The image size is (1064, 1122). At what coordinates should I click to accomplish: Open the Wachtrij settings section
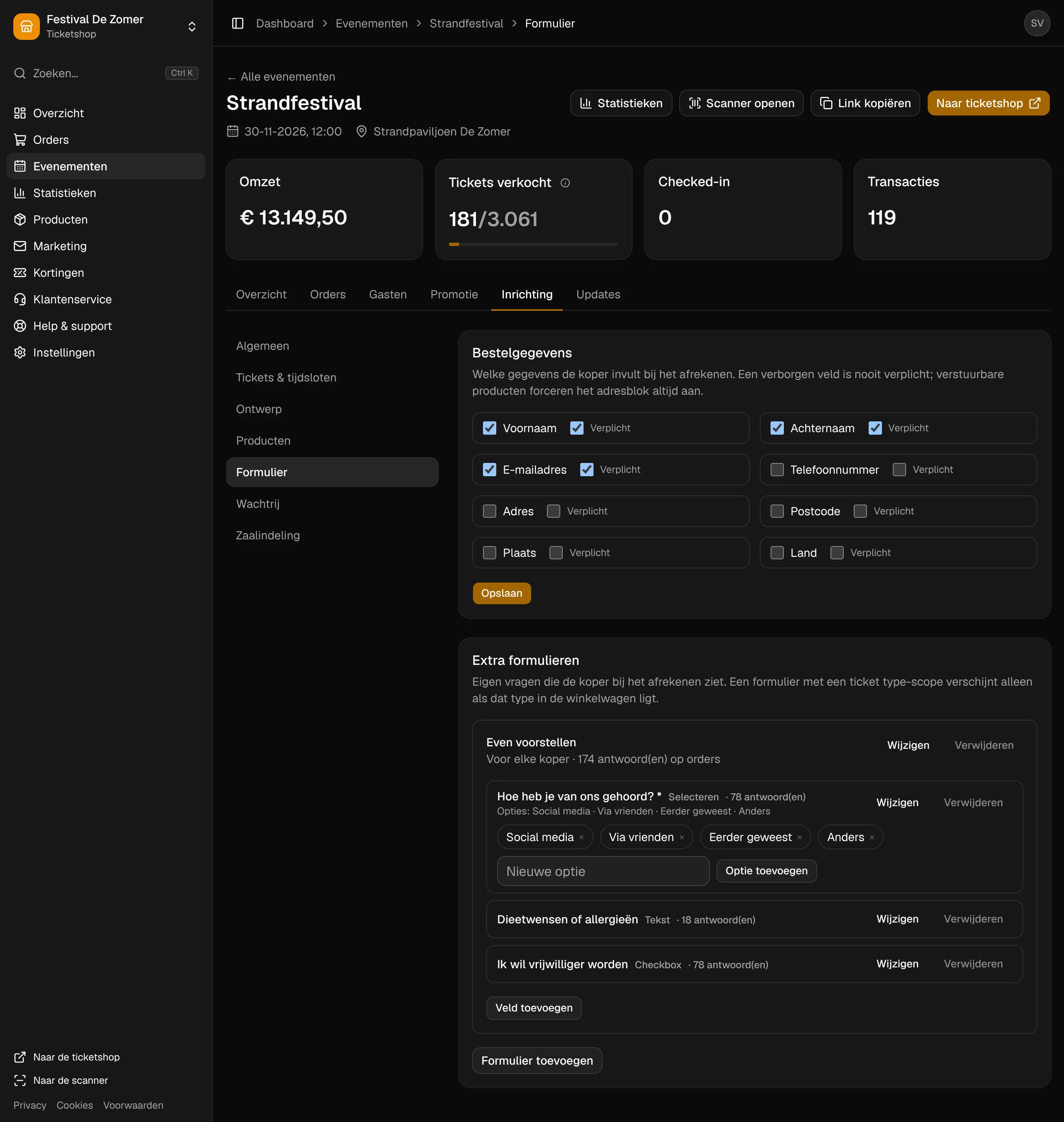(332, 504)
